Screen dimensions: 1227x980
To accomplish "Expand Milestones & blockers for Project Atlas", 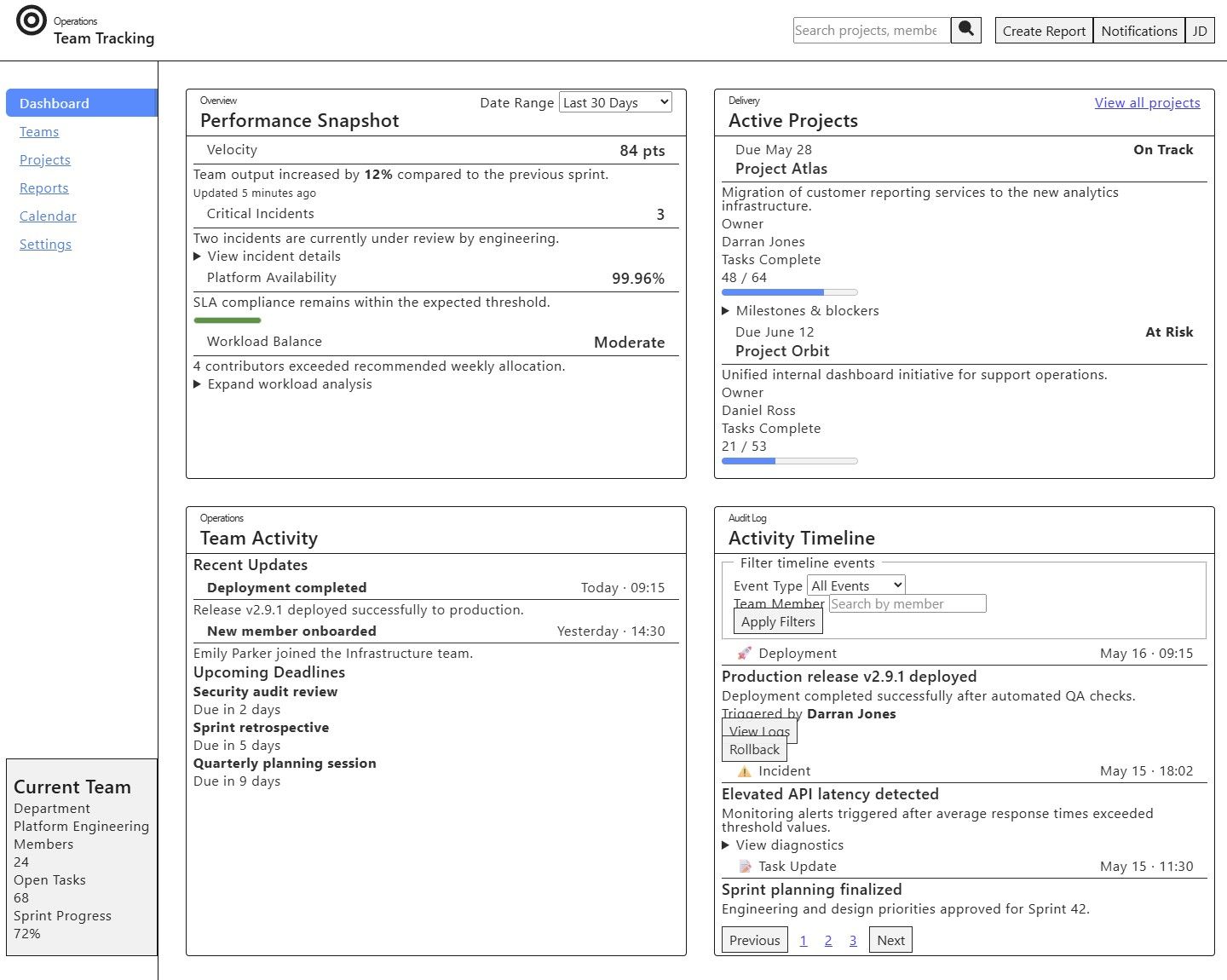I will (800, 310).
